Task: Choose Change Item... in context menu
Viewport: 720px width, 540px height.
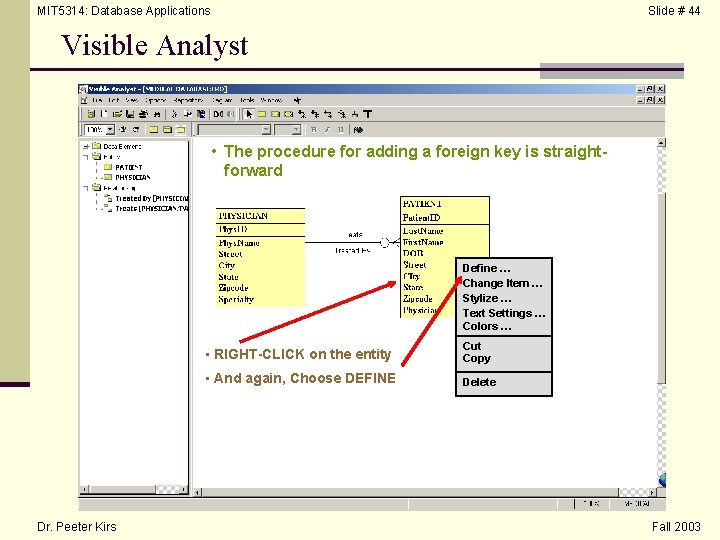Action: coord(502,283)
